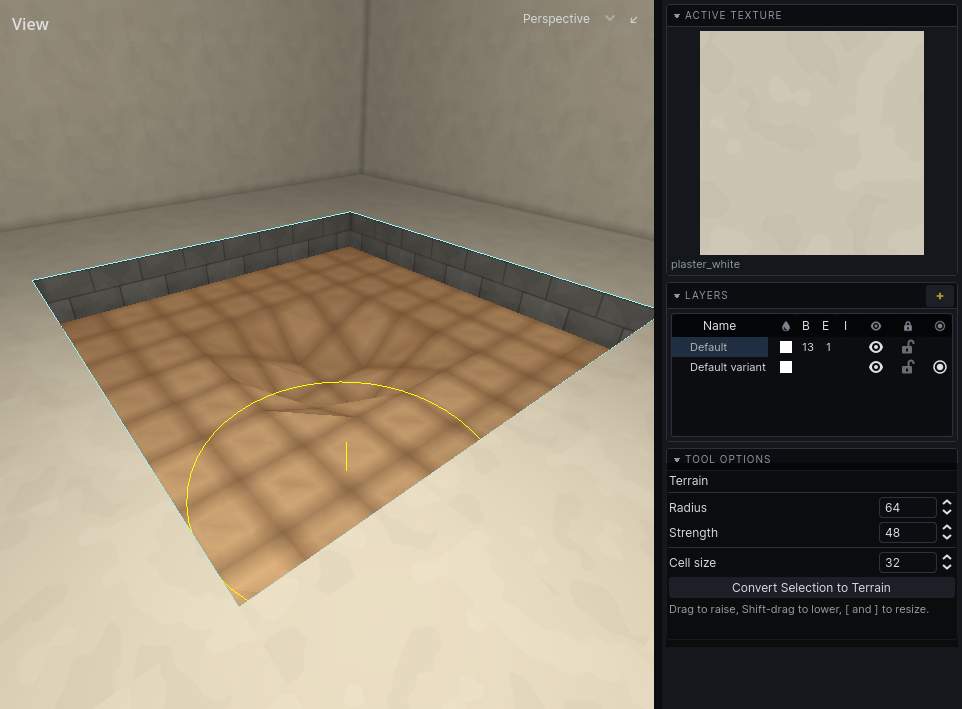962x709 pixels.
Task: Hide the Default variant layer
Action: pos(876,367)
